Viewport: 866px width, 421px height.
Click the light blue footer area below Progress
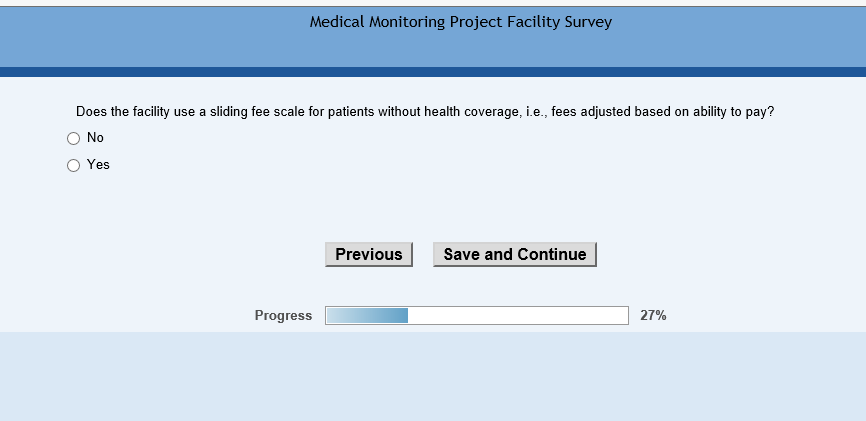pyautogui.click(x=433, y=375)
